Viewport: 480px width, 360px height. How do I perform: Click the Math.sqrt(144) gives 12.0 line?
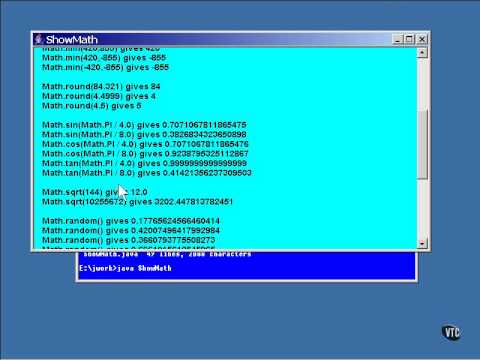pyautogui.click(x=95, y=192)
